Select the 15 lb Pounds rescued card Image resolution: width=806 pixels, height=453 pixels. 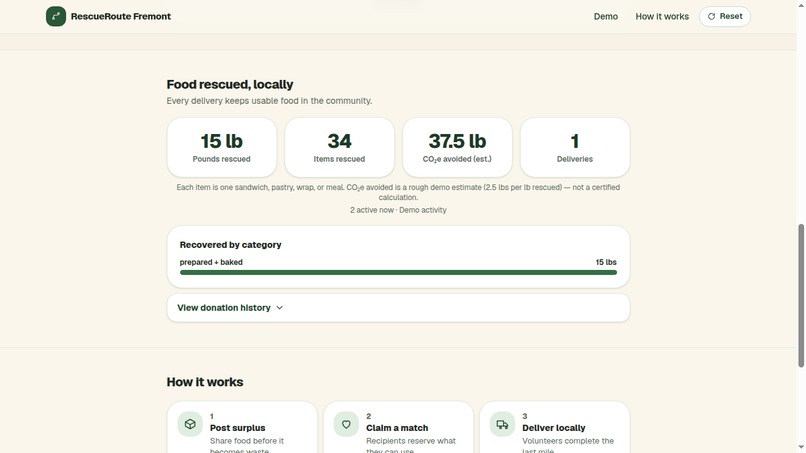222,148
